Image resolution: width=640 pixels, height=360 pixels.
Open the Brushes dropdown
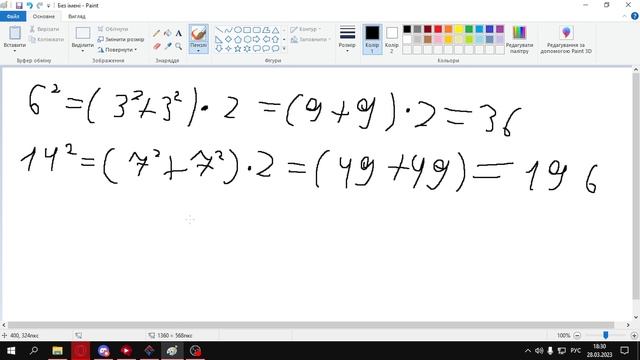(198, 50)
